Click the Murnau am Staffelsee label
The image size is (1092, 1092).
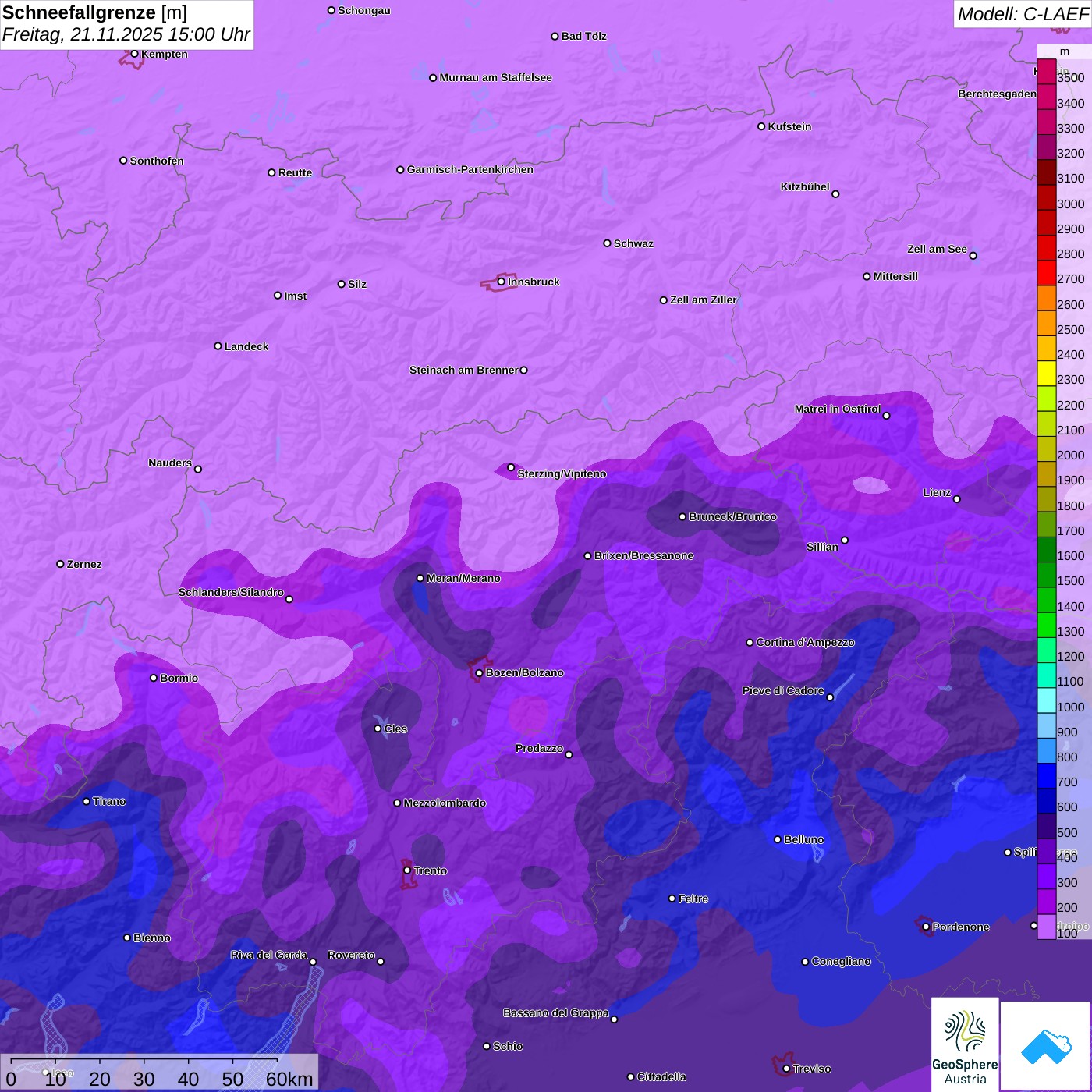pos(495,77)
